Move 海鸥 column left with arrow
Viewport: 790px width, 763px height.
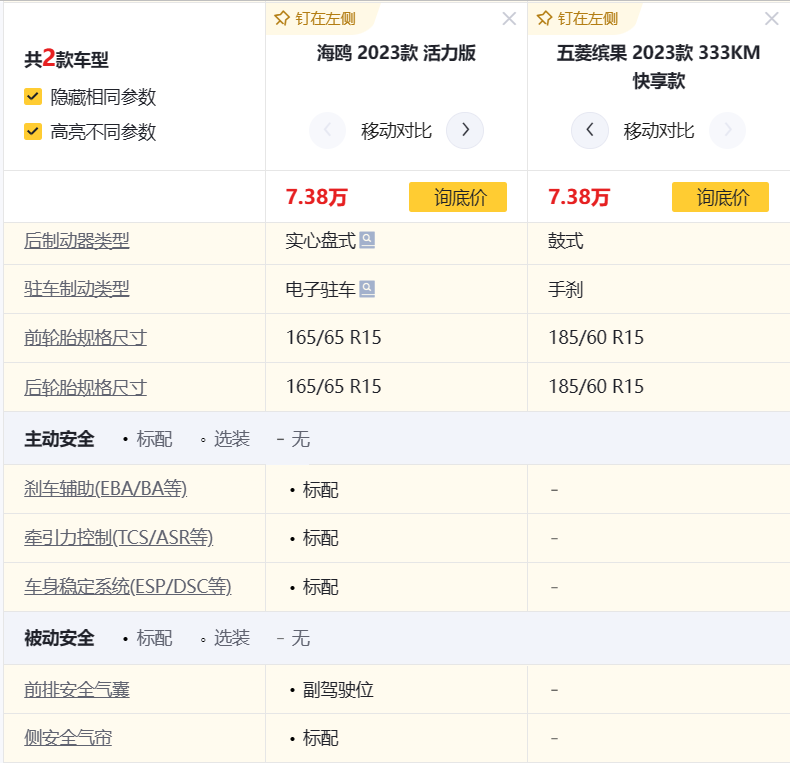pyautogui.click(x=327, y=130)
